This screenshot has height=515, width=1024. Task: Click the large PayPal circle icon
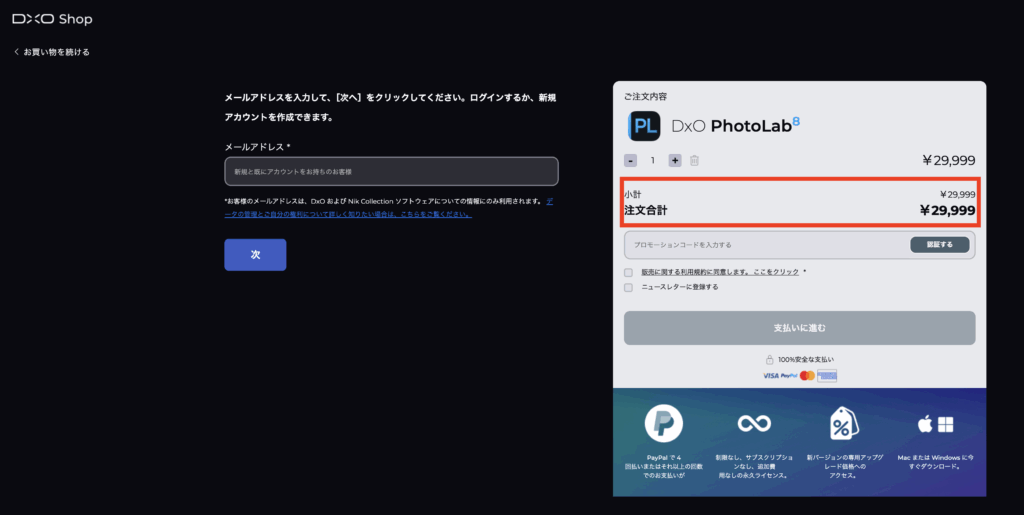664,424
